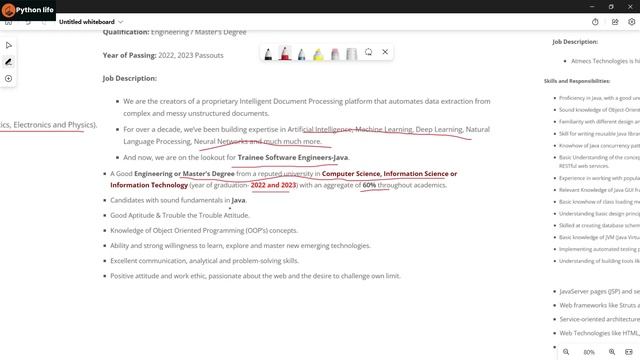Click the Qualification label at top

(x=126, y=32)
